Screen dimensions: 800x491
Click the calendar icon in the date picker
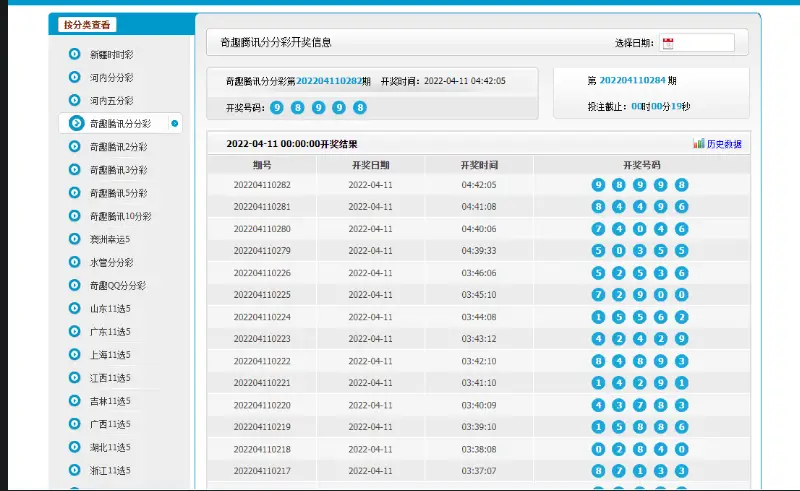click(x=668, y=43)
